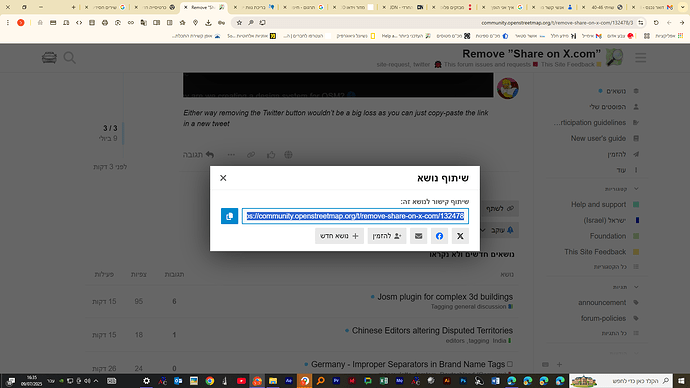
Task: Create a new topic with נושא חדש button
Action: (x=339, y=236)
